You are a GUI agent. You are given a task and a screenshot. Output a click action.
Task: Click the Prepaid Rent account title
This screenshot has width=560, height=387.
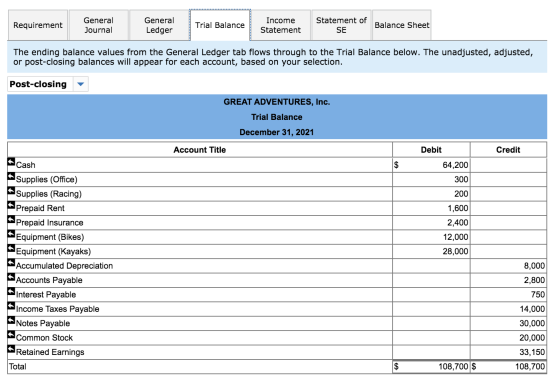[x=40, y=208]
